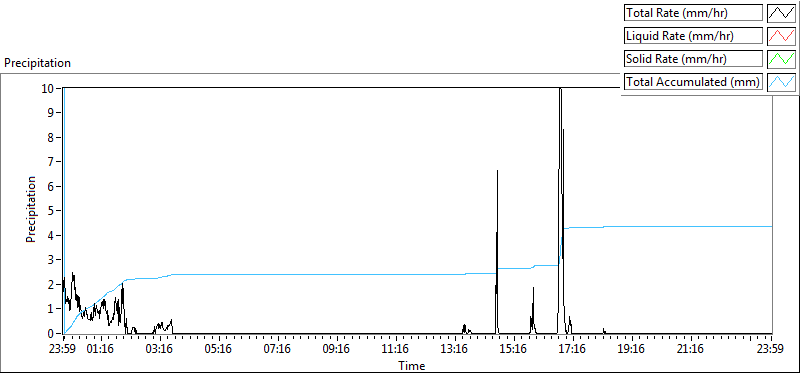The height and width of the screenshot is (373, 800).
Task: Click the Total Accumulated blue line style icon
Action: click(x=781, y=82)
